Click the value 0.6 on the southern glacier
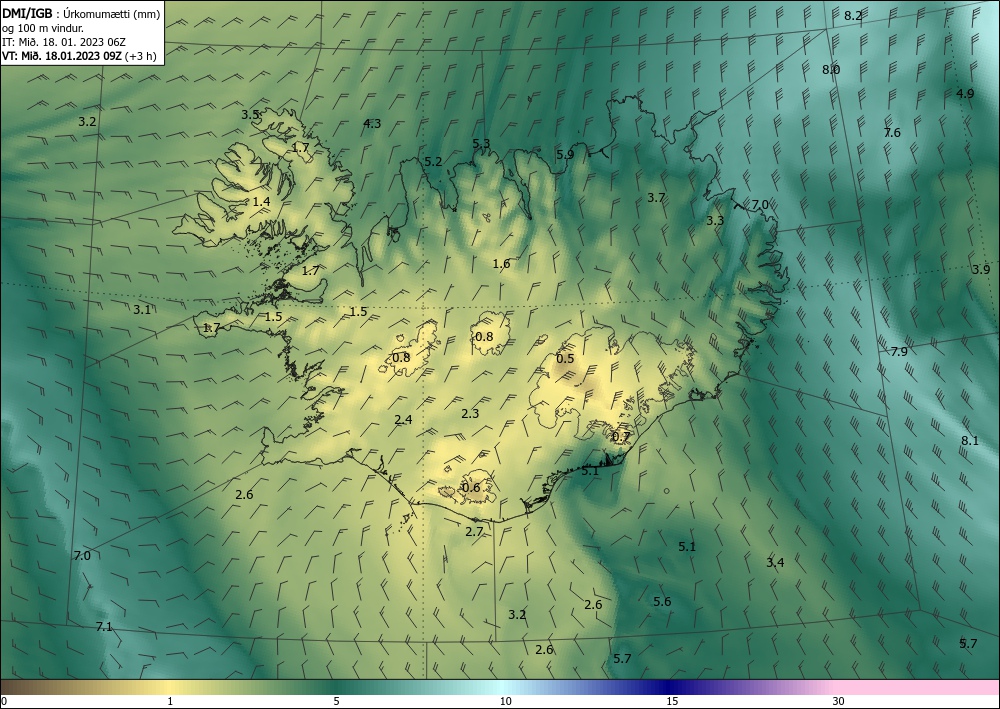Image resolution: width=1000 pixels, height=709 pixels. 471,488
